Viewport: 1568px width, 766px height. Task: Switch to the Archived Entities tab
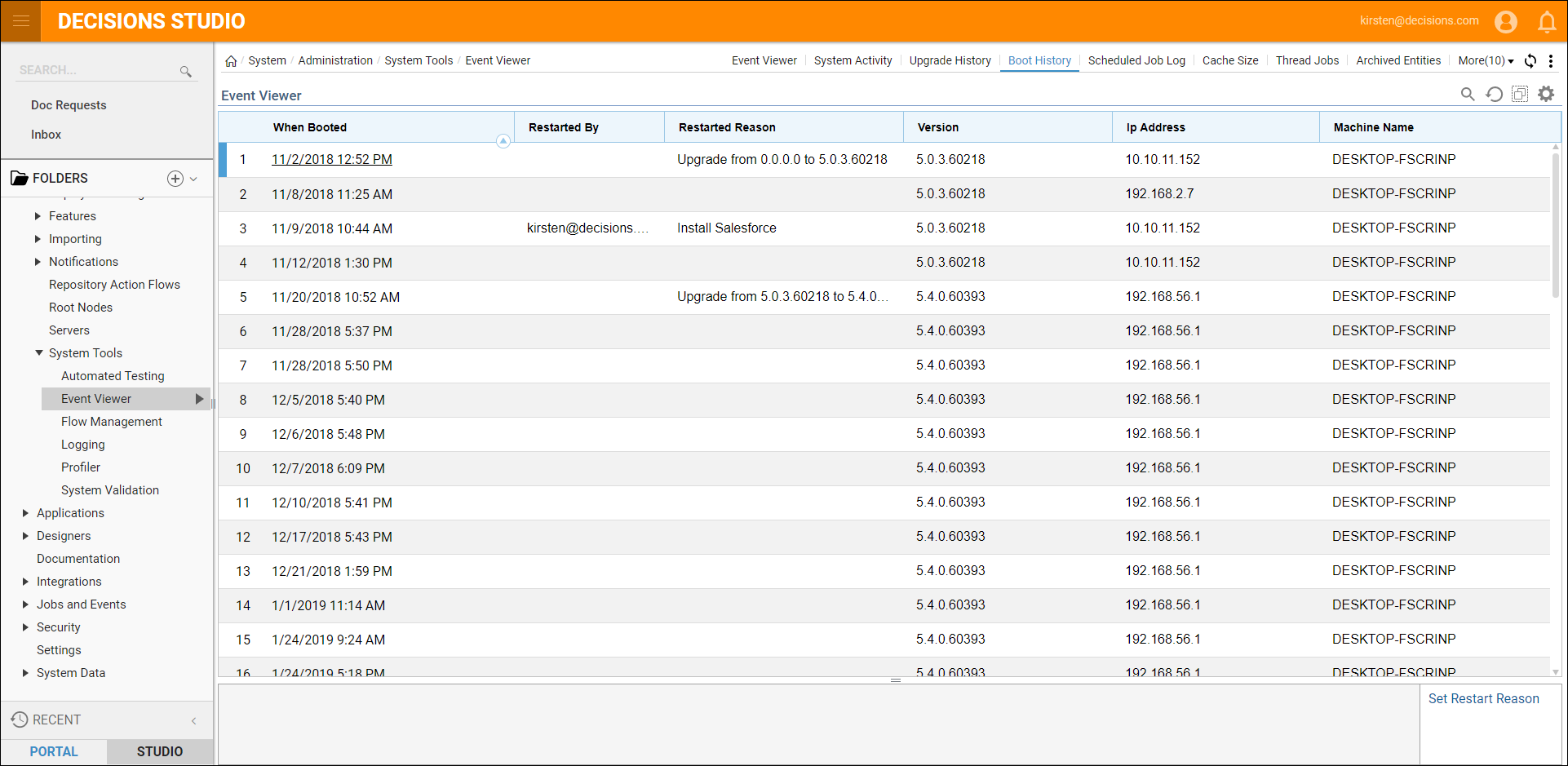click(1398, 61)
